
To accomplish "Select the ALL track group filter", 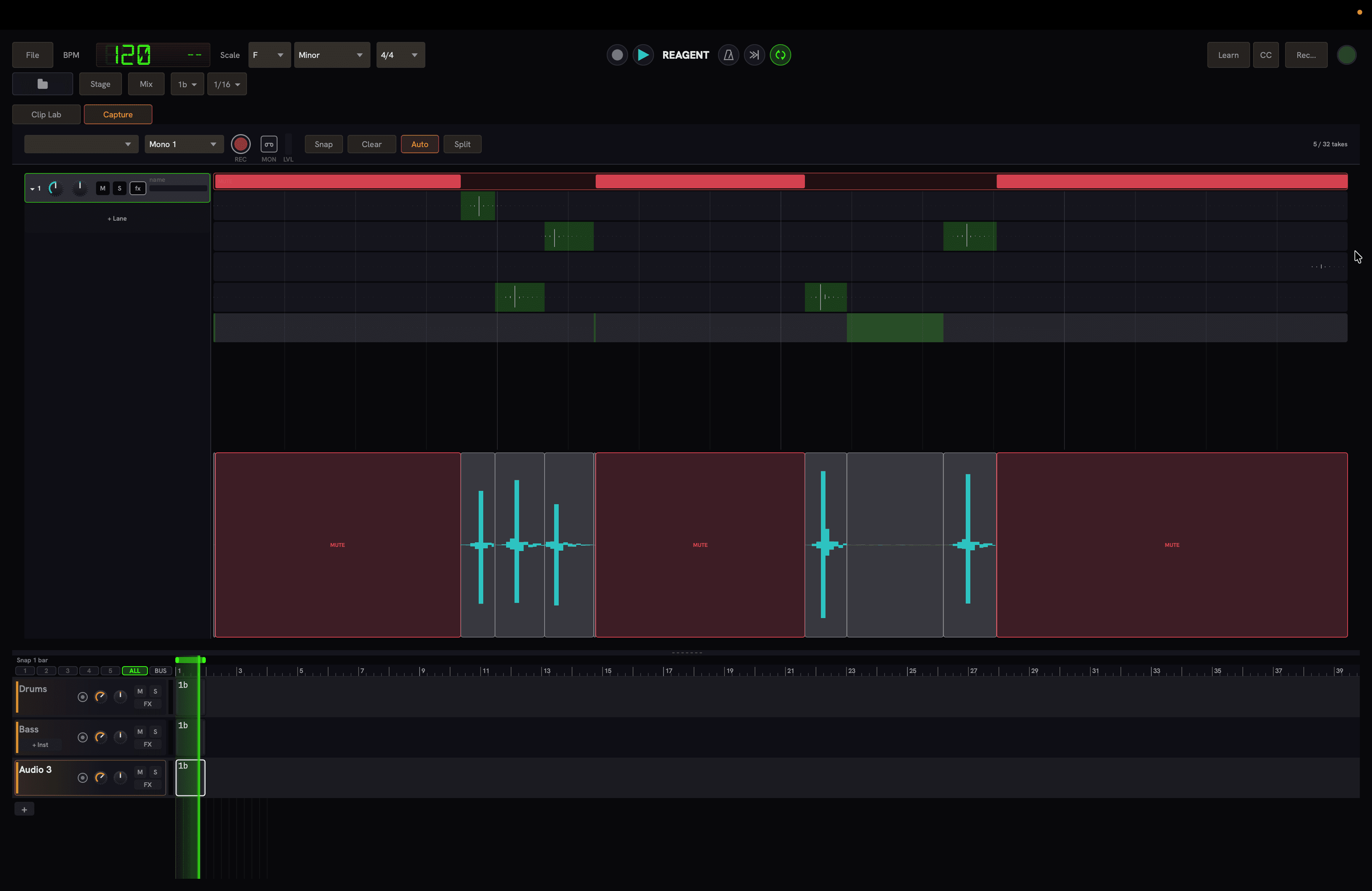I will tap(135, 671).
